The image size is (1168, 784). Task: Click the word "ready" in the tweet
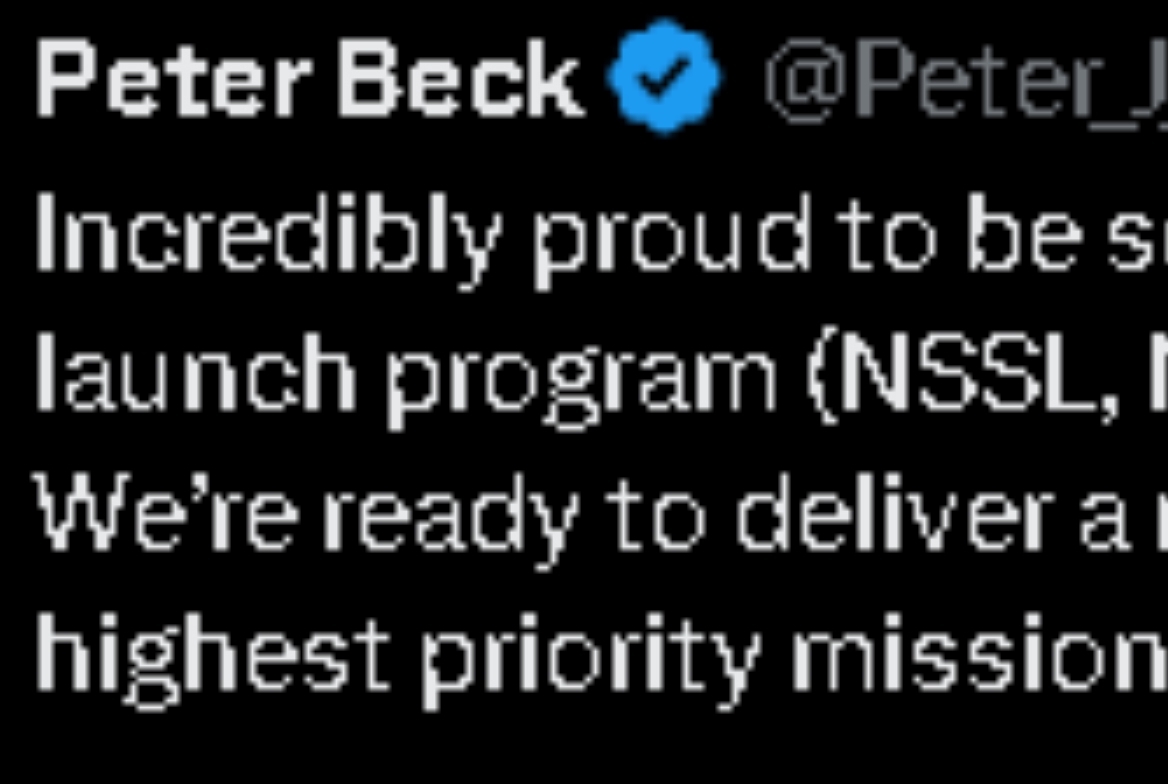[x=451, y=520]
